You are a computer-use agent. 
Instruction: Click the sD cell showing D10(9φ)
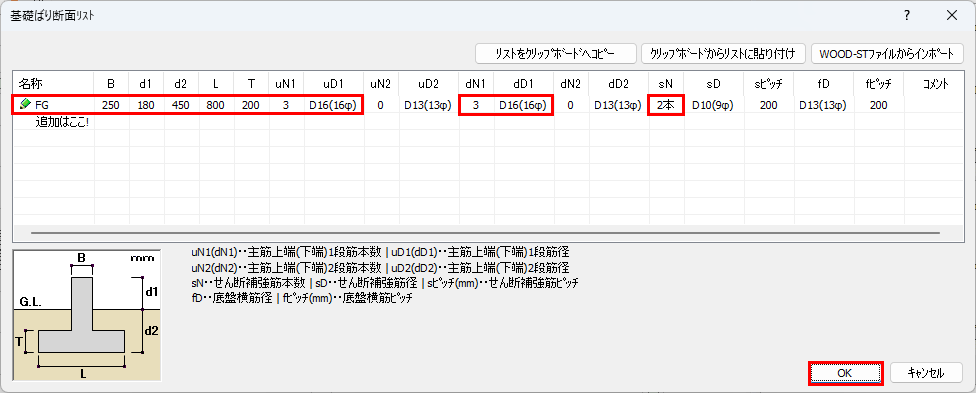(714, 105)
